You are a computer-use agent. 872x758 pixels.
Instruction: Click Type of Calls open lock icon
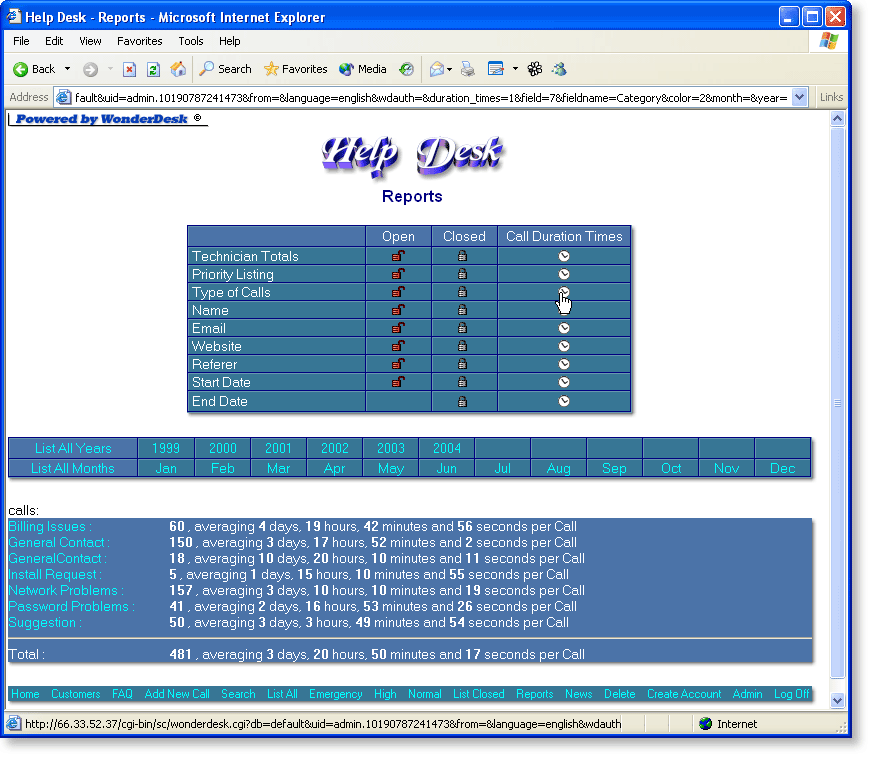398,292
